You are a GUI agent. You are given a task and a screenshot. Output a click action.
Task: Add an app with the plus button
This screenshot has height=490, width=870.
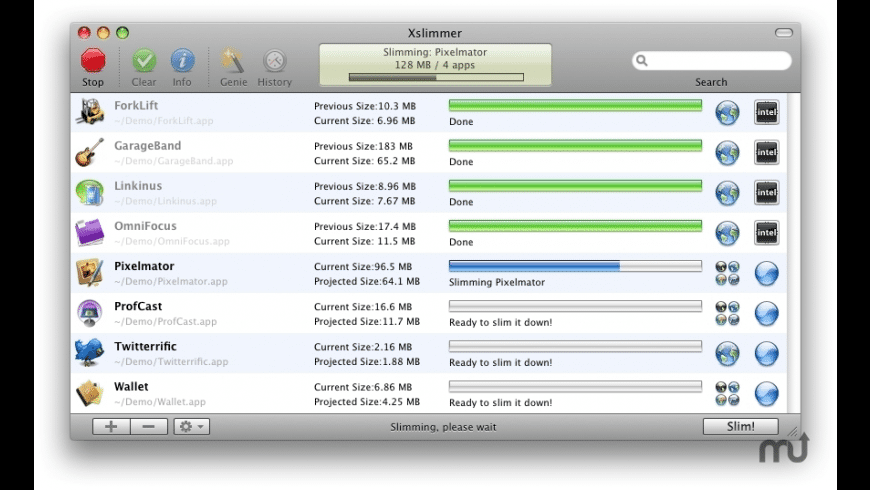click(x=111, y=426)
